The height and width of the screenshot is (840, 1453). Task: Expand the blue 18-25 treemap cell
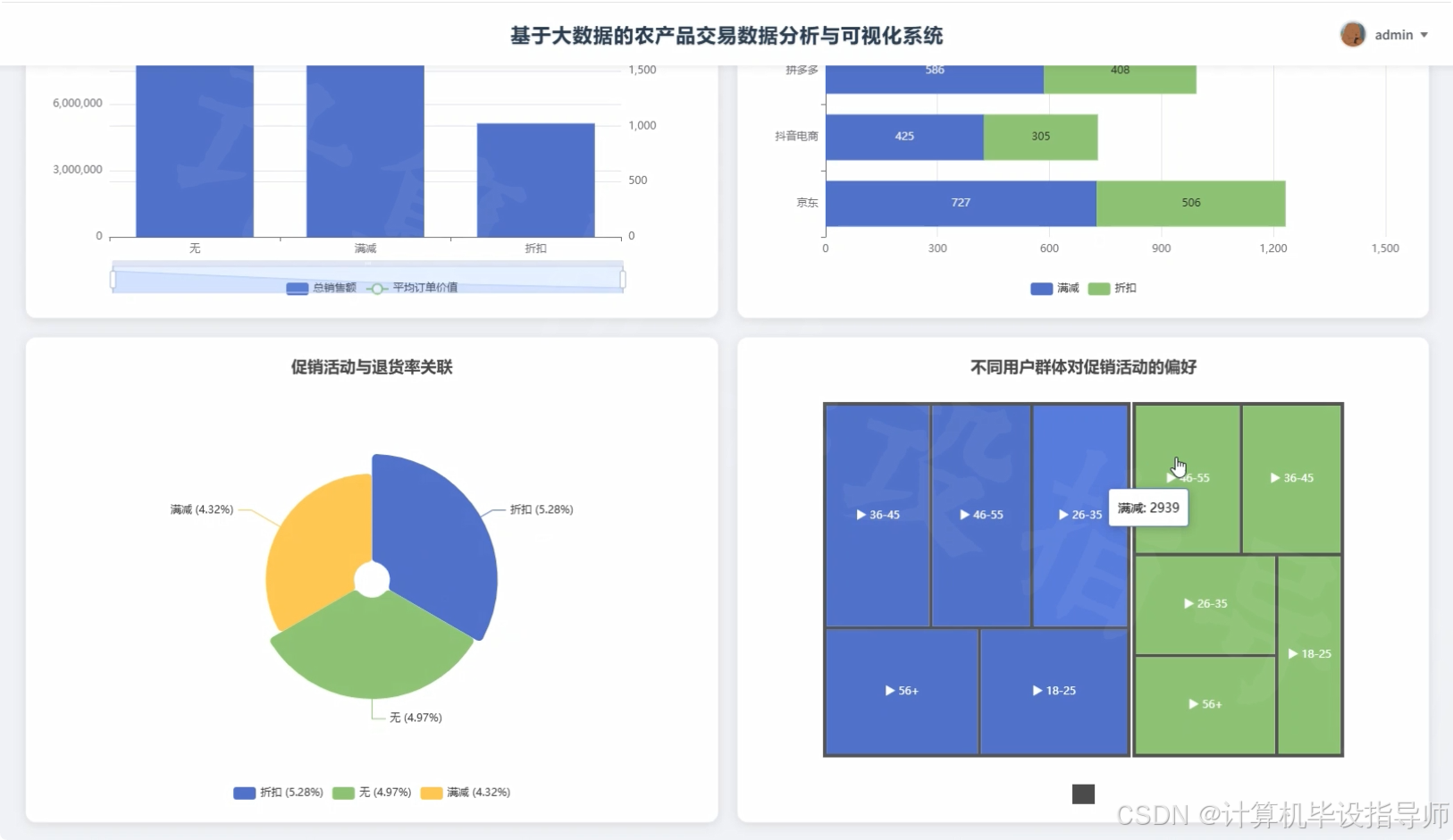click(x=1054, y=691)
